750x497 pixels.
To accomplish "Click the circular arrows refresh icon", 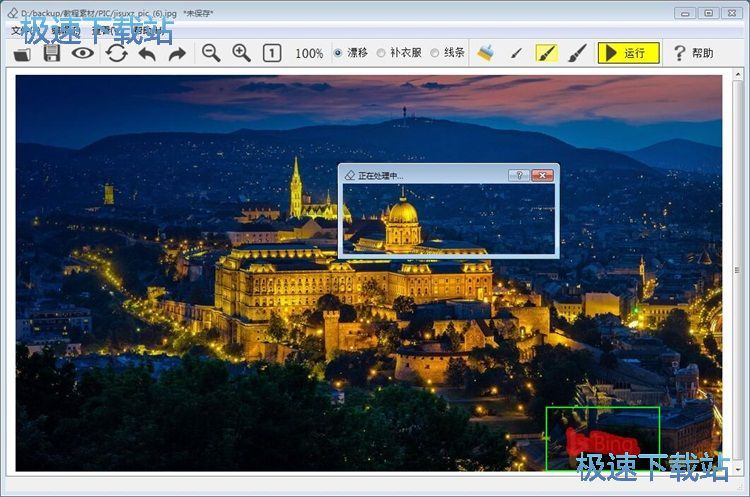I will pyautogui.click(x=117, y=53).
